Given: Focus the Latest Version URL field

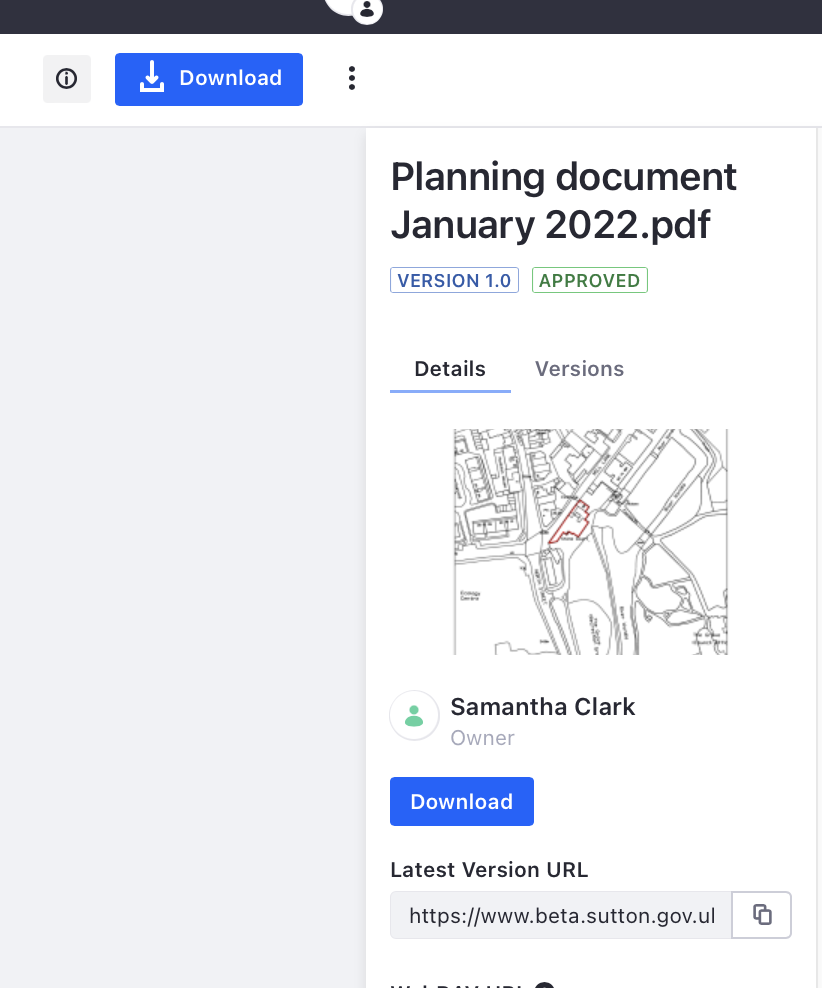Looking at the screenshot, I should point(561,915).
